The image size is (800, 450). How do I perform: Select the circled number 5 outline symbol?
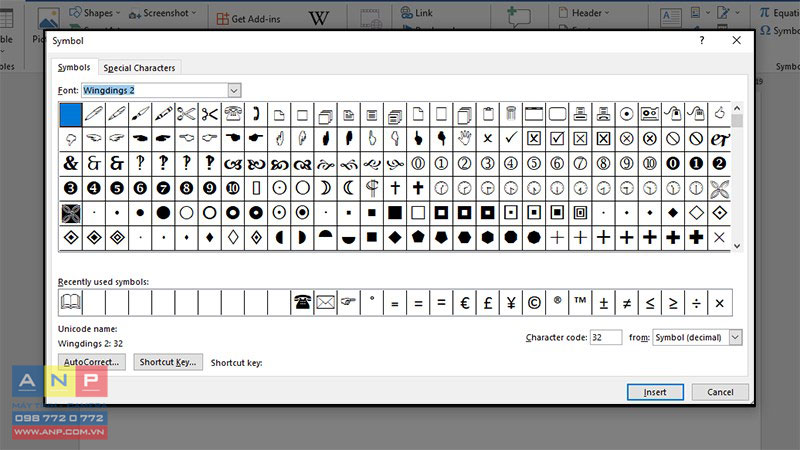(534, 163)
